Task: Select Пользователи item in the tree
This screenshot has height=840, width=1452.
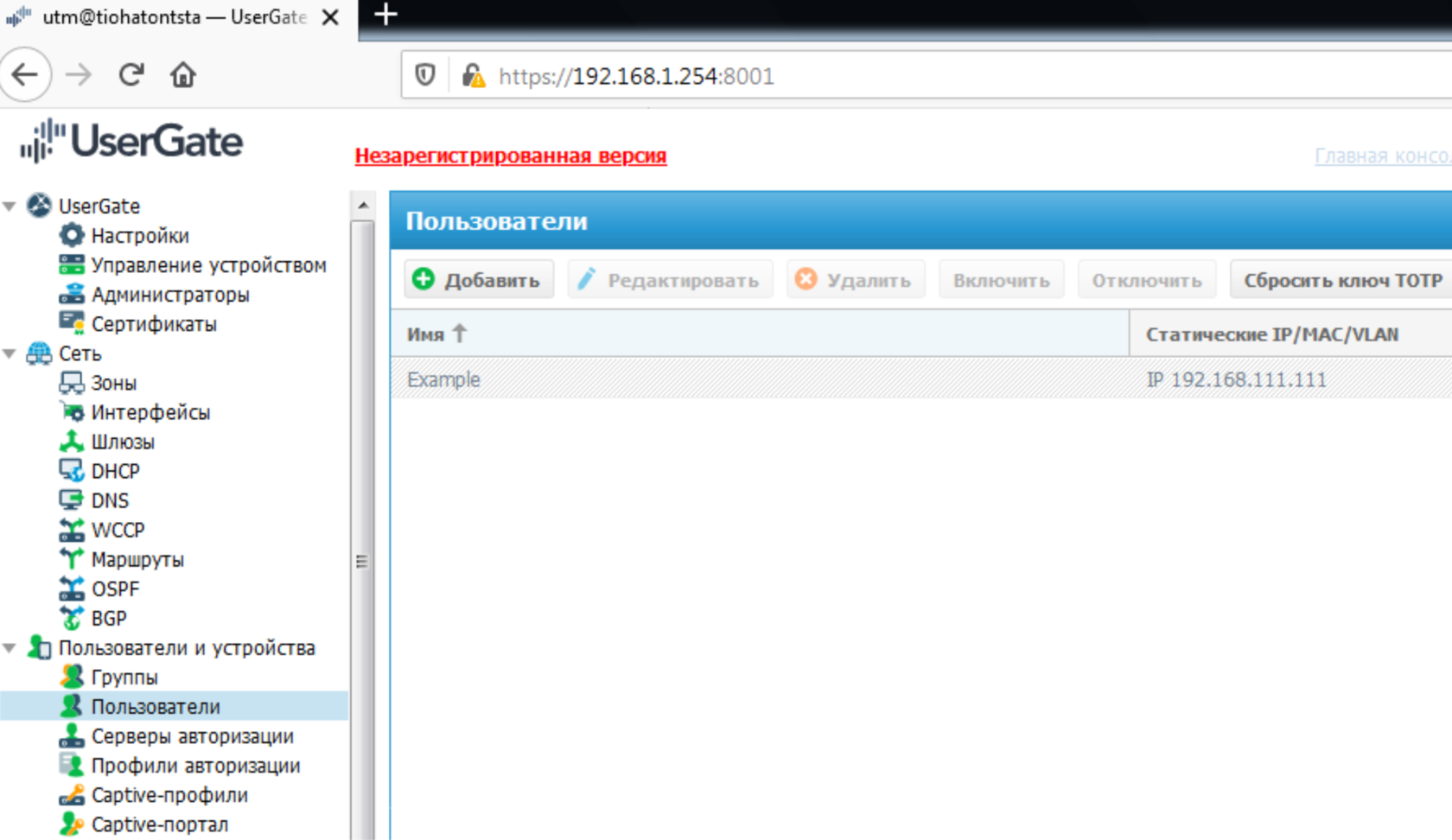Action: click(156, 706)
